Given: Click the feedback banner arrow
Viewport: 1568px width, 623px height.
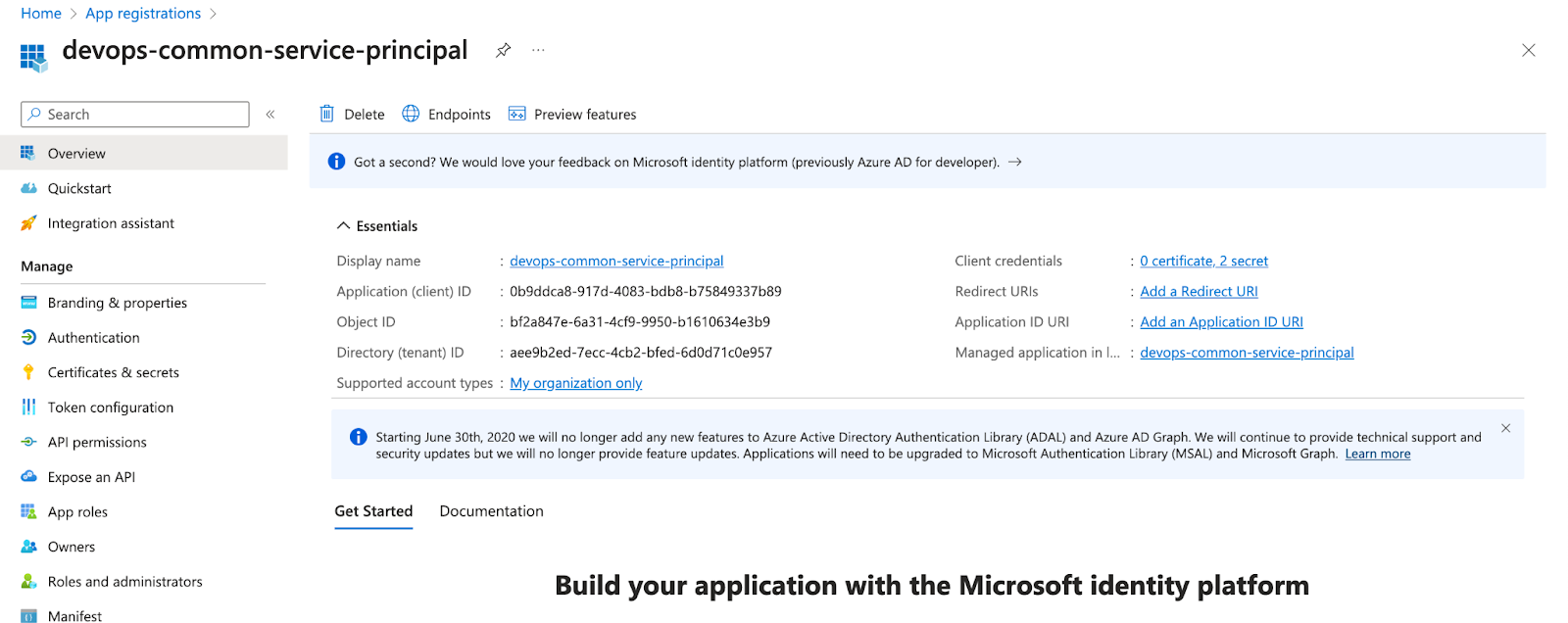Looking at the screenshot, I should (1015, 162).
